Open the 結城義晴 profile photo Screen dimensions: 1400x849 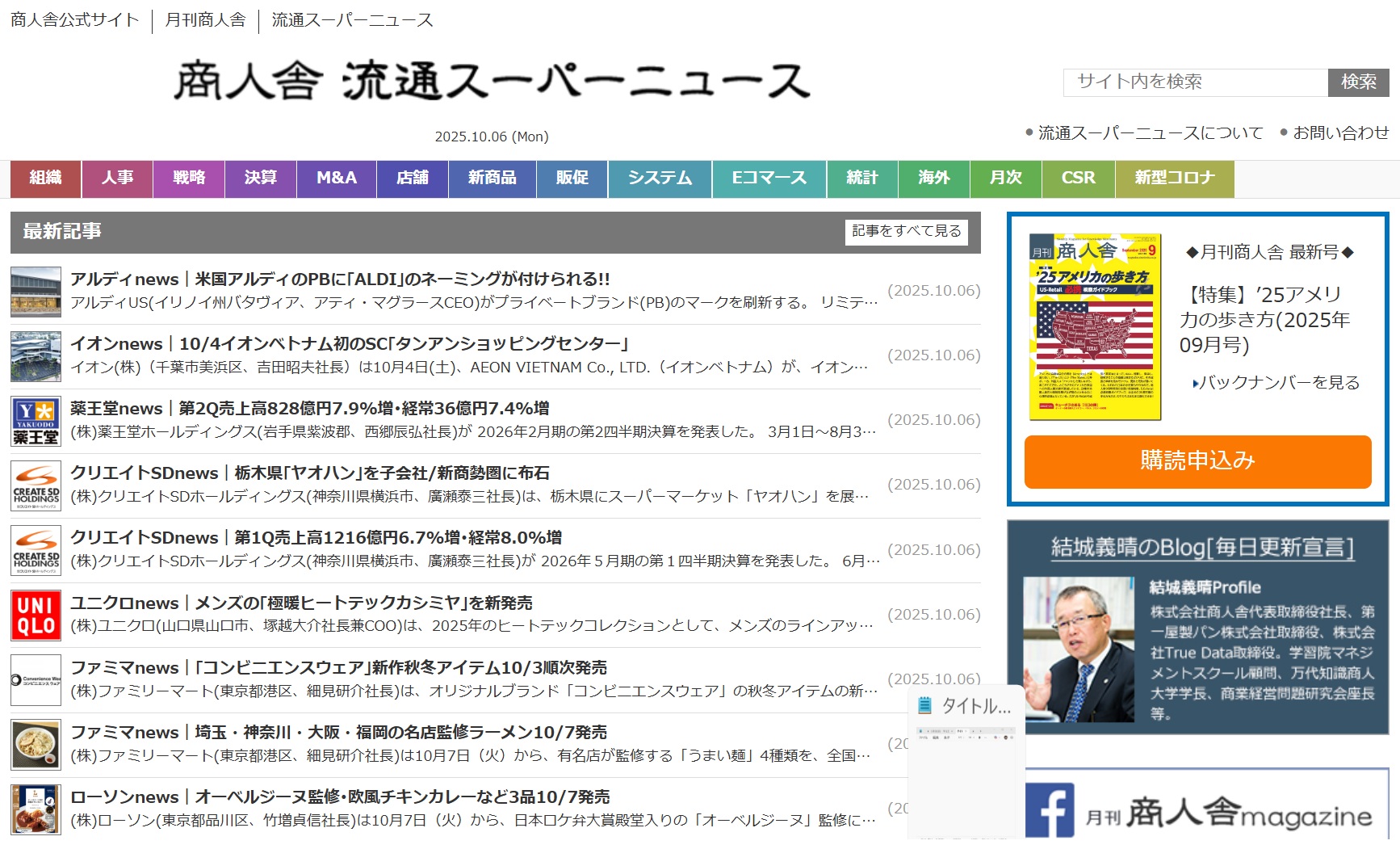(x=1079, y=649)
